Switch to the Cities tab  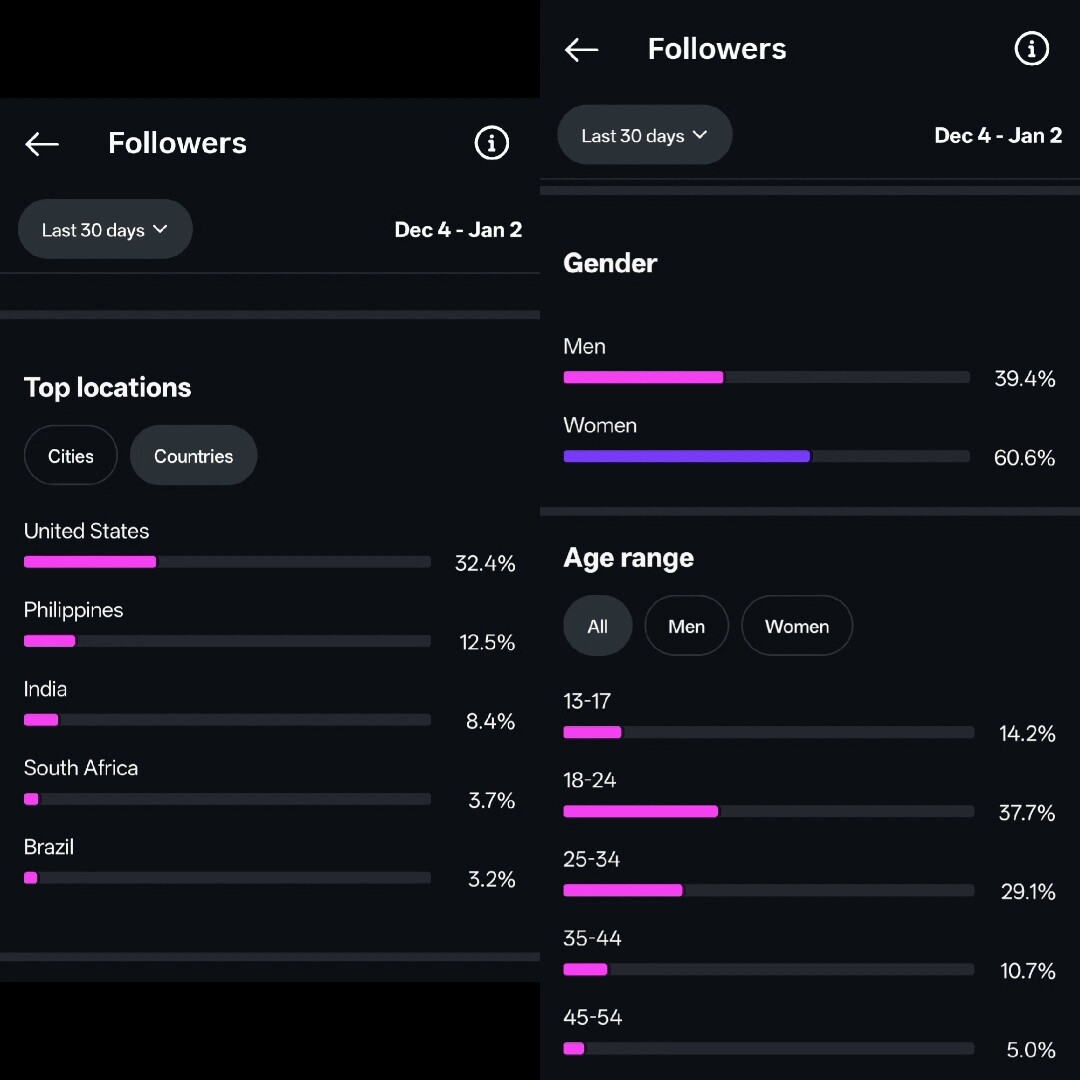[x=71, y=456]
